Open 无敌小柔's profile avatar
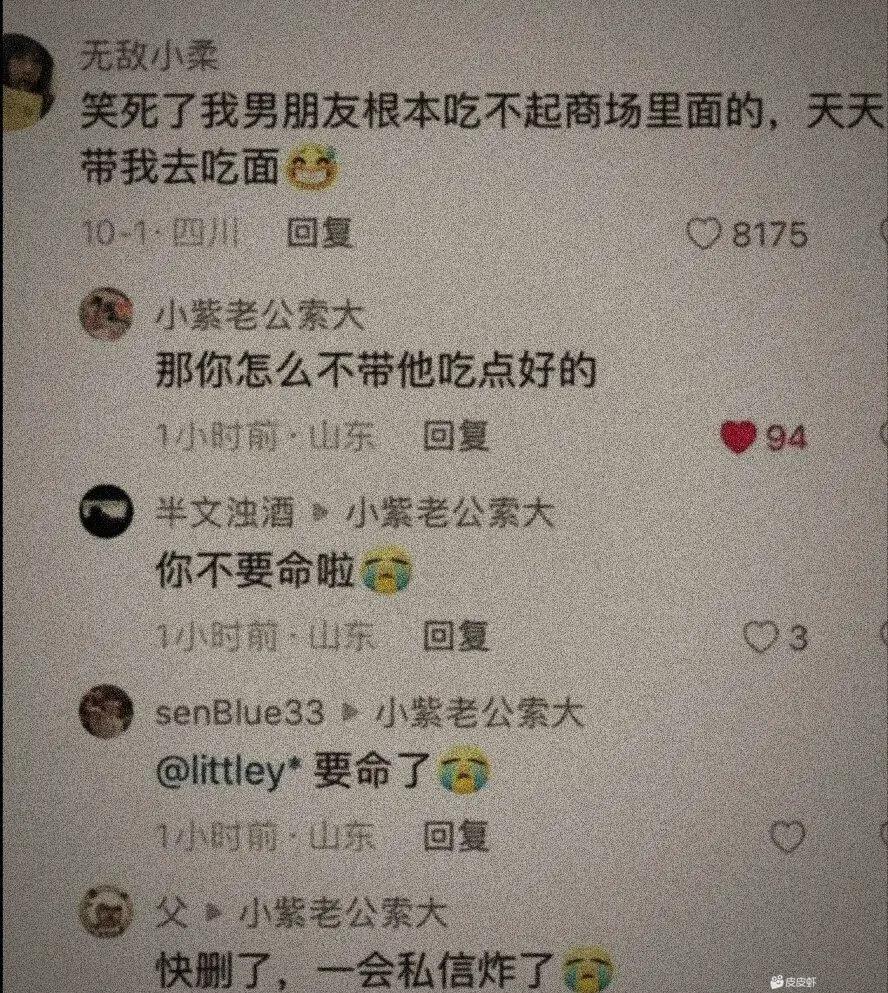888x993 pixels. click(27, 81)
